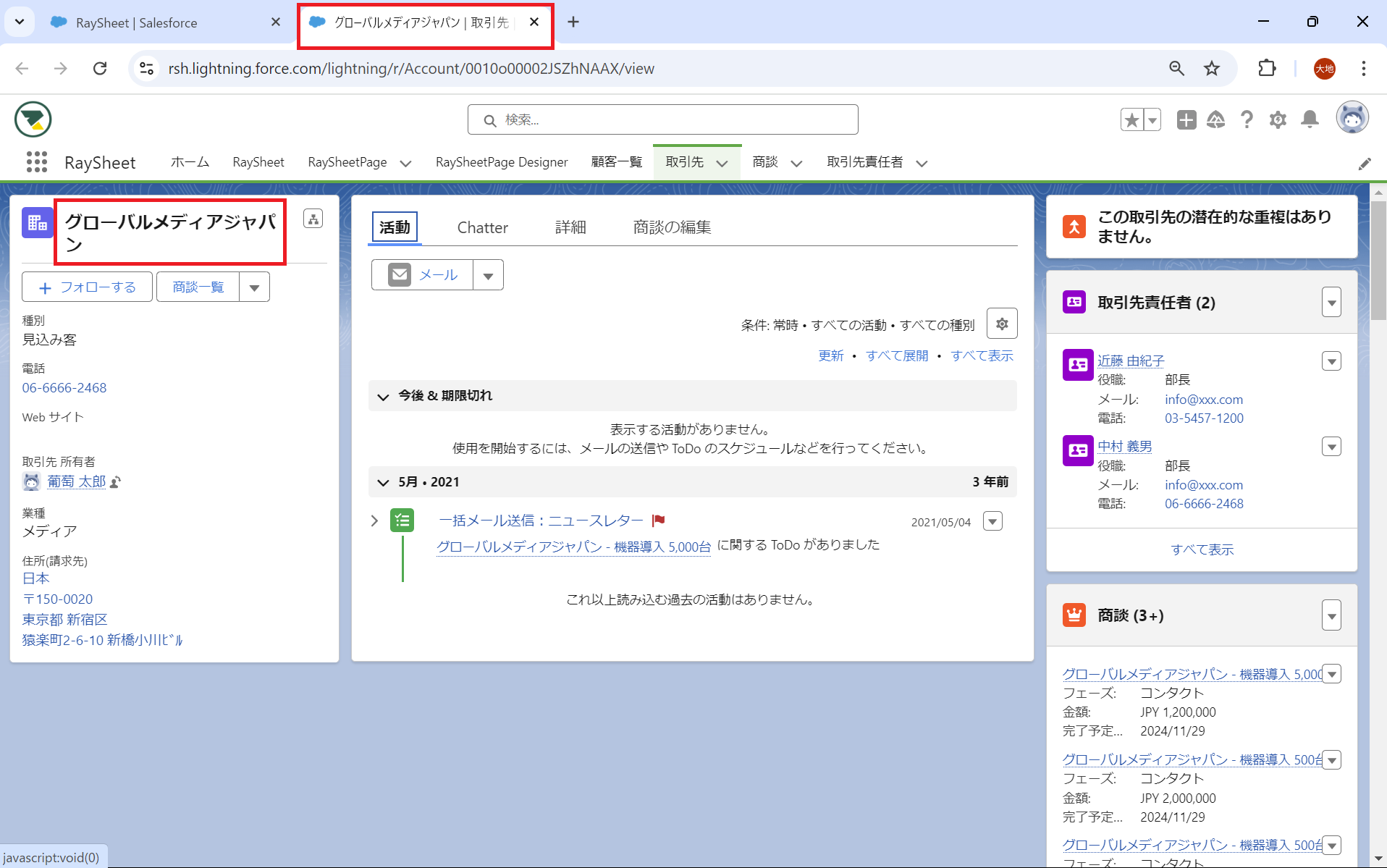View the account hierarchy icon
The image size is (1387, 868).
coord(313,219)
